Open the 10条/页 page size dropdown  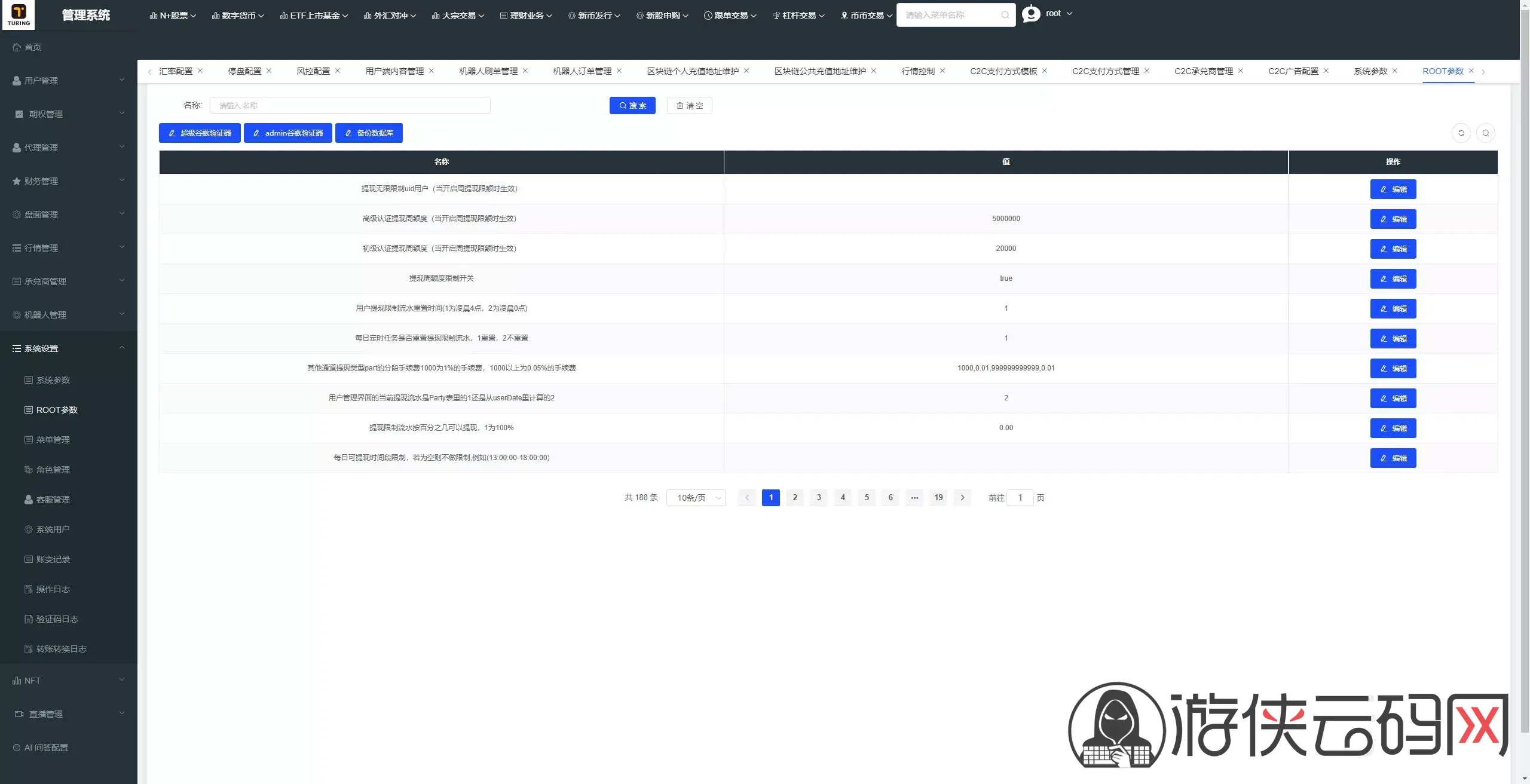696,498
